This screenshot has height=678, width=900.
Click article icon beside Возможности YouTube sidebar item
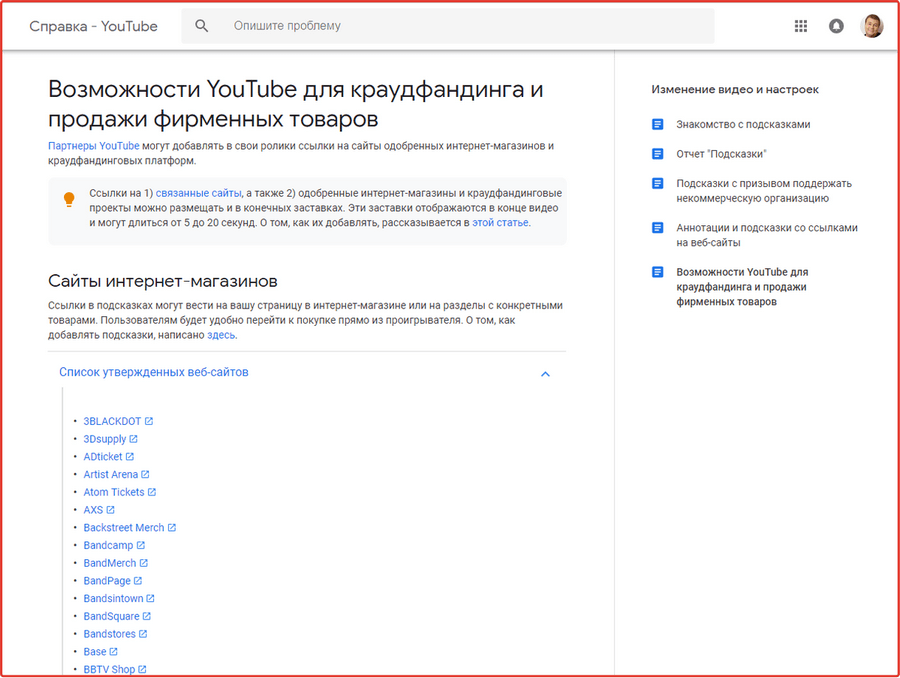coord(658,272)
